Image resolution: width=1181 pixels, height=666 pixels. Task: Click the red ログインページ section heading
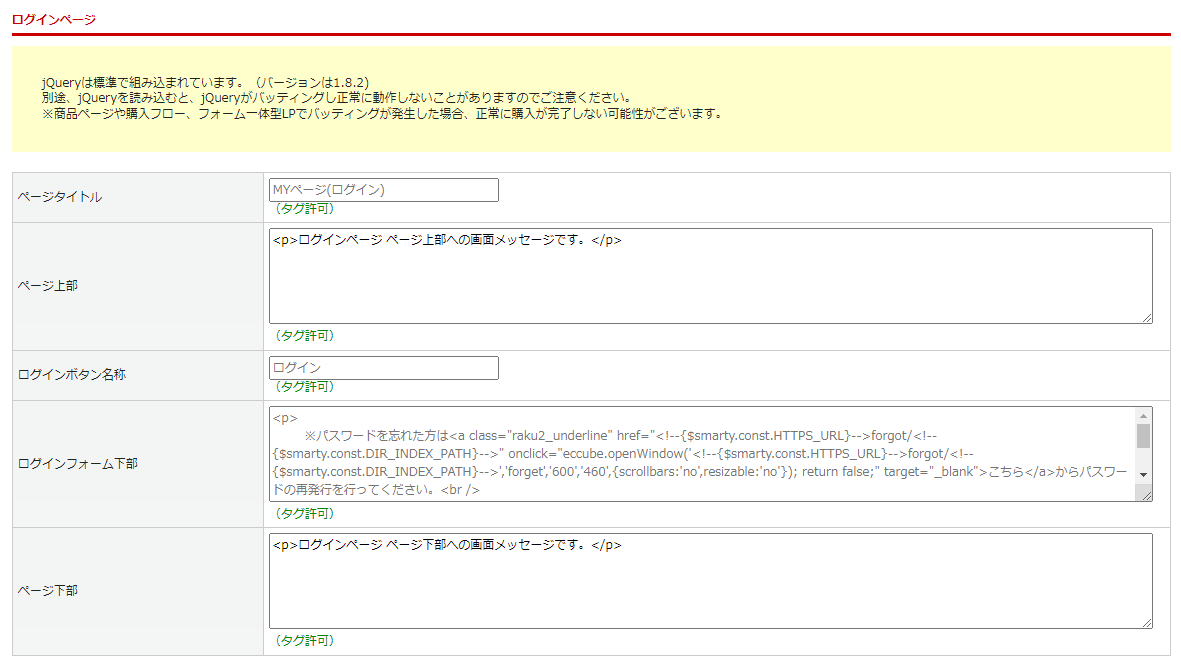point(54,19)
